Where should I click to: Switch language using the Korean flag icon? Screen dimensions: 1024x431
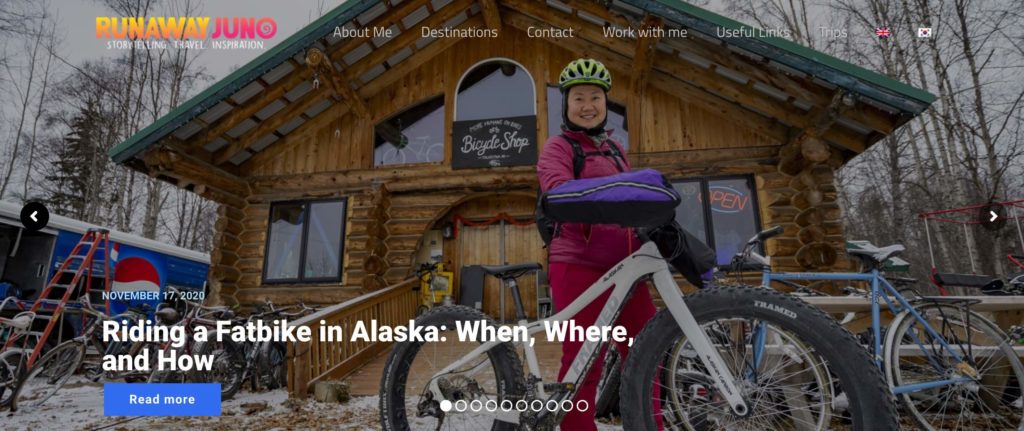coord(924,33)
